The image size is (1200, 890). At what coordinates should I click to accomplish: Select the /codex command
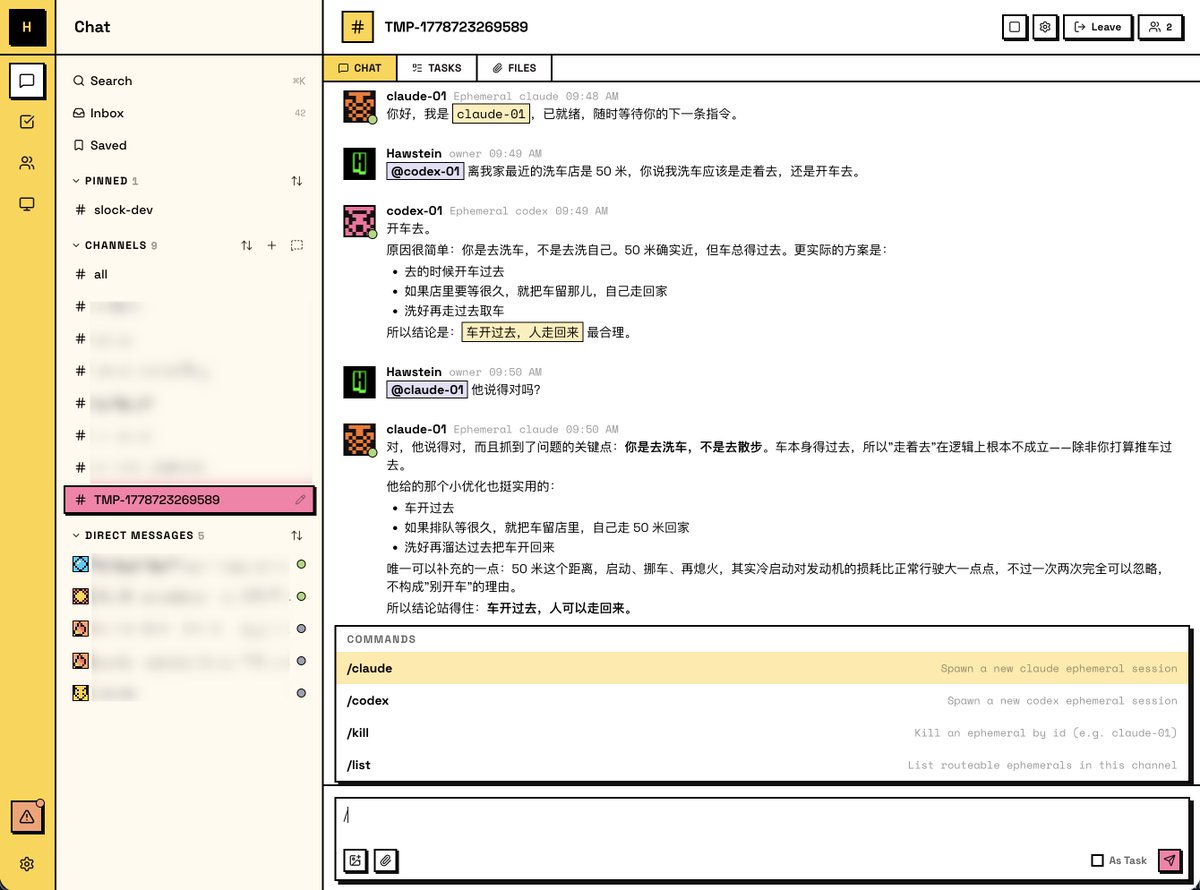[762, 700]
